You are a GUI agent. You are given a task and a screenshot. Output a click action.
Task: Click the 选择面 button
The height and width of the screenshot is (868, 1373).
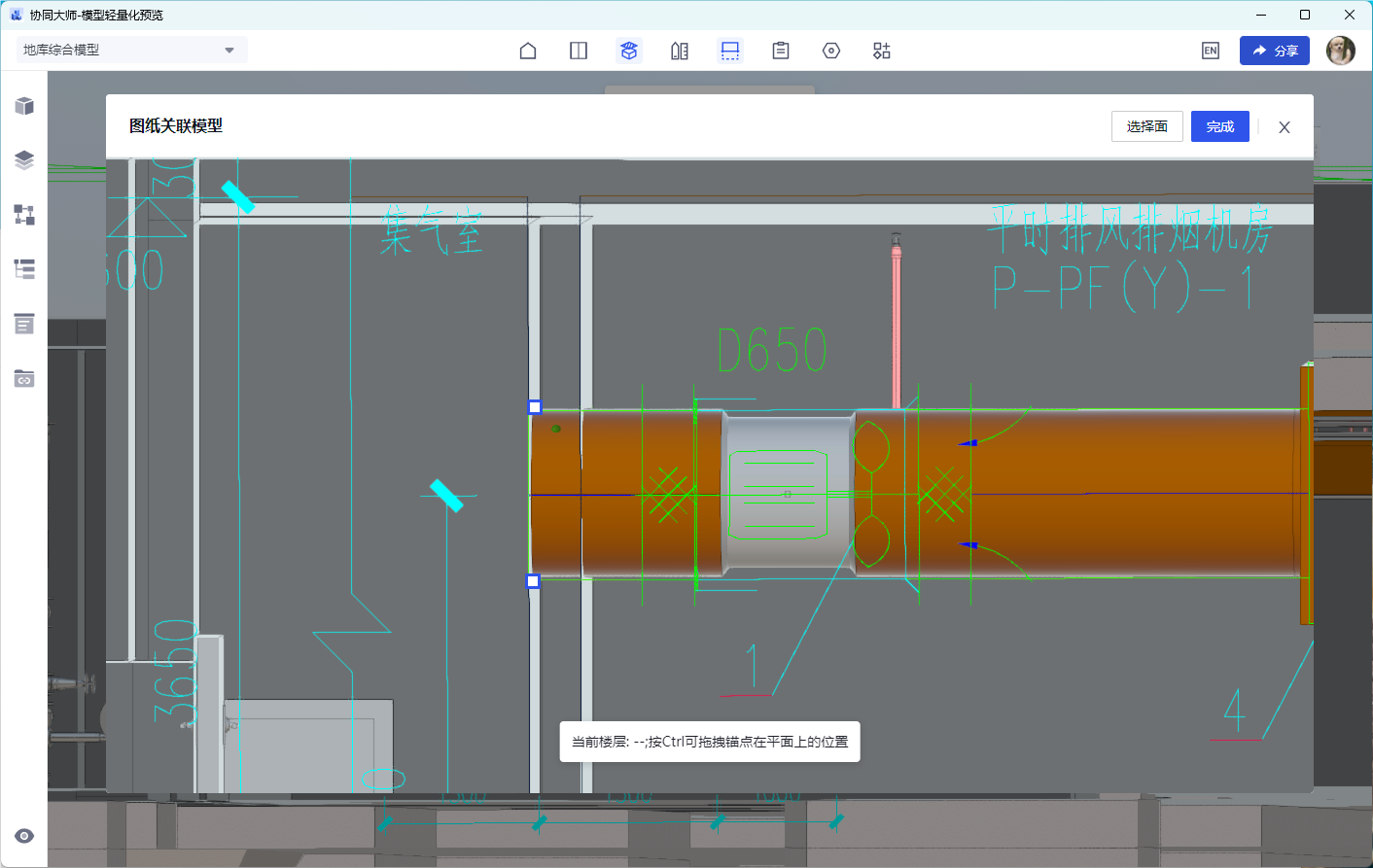tap(1146, 126)
